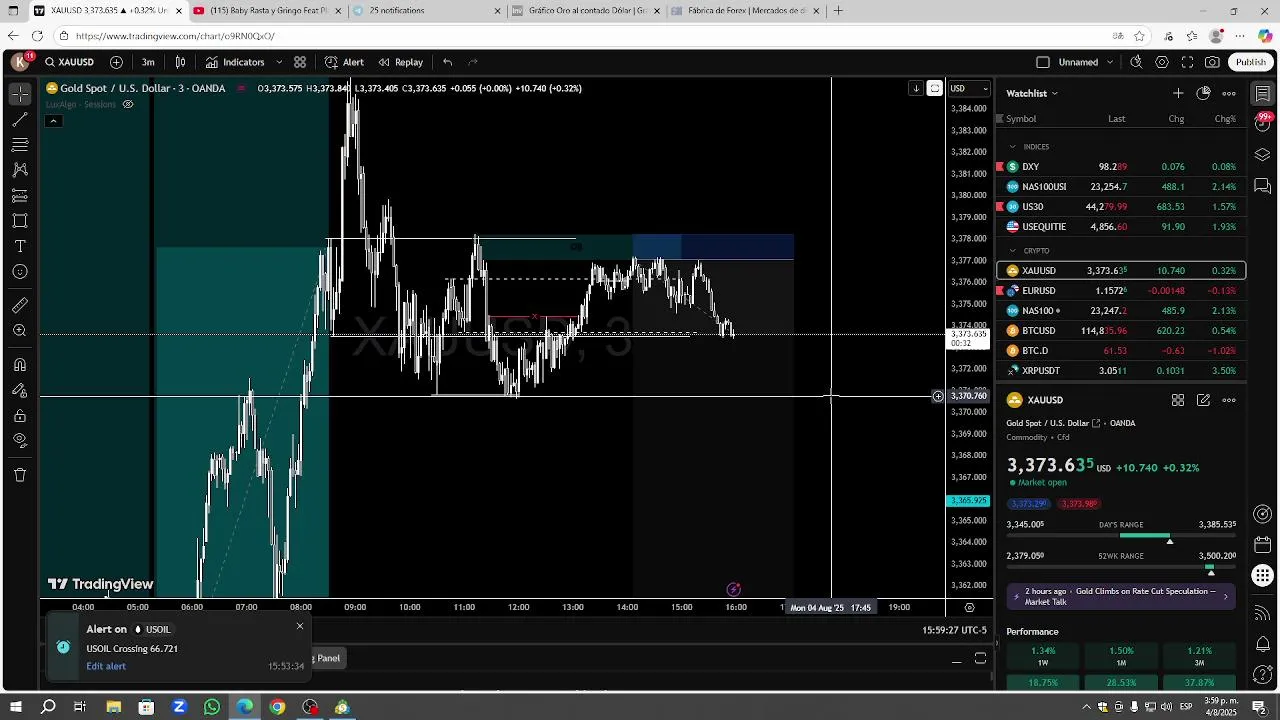Take a chart snapshot with camera icon
Screen dimensions: 1280x720
[1212, 62]
